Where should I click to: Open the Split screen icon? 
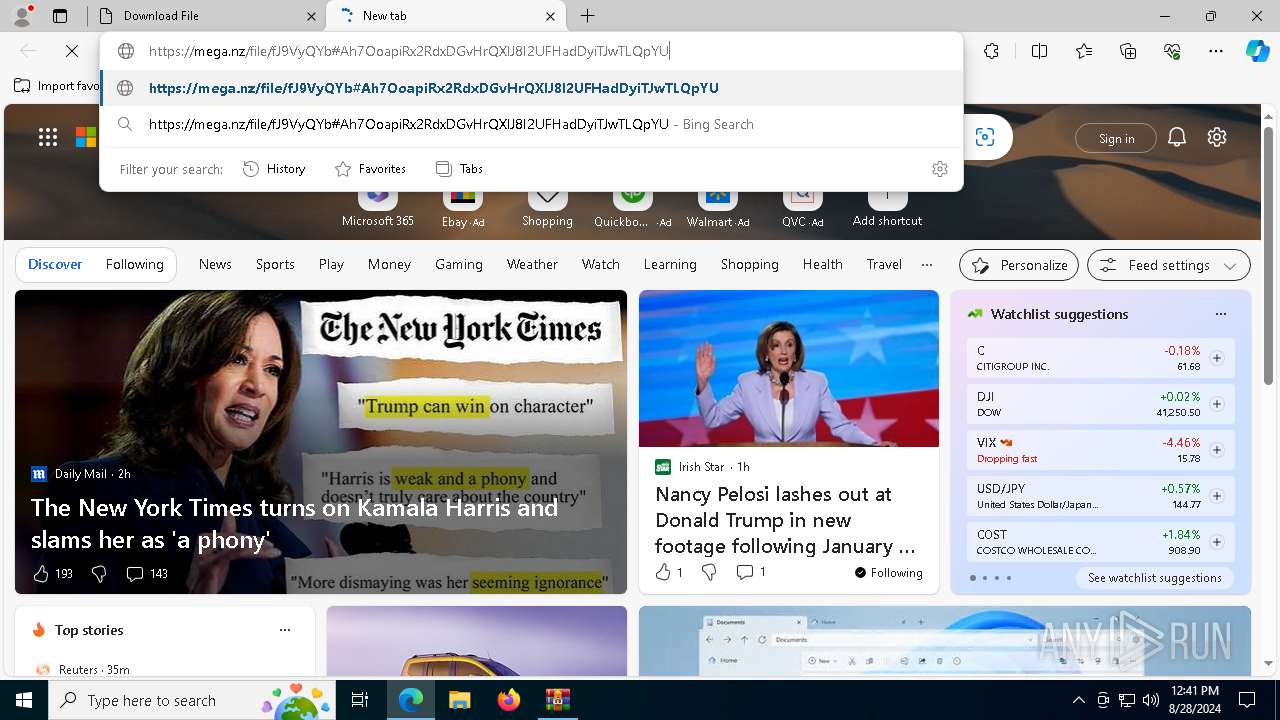1039,51
